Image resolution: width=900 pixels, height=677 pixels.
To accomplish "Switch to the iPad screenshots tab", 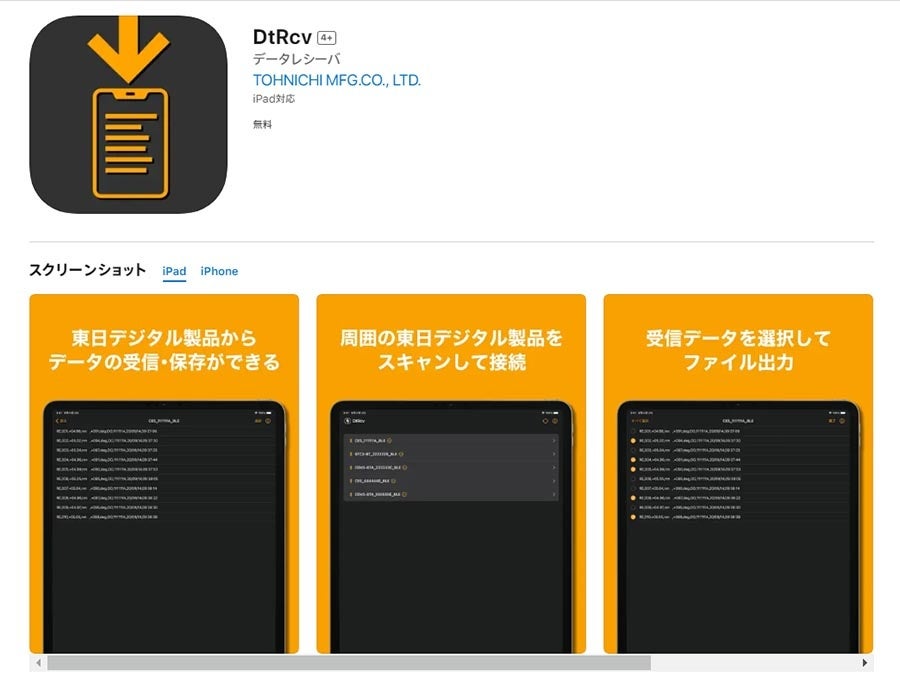I will tap(174, 271).
